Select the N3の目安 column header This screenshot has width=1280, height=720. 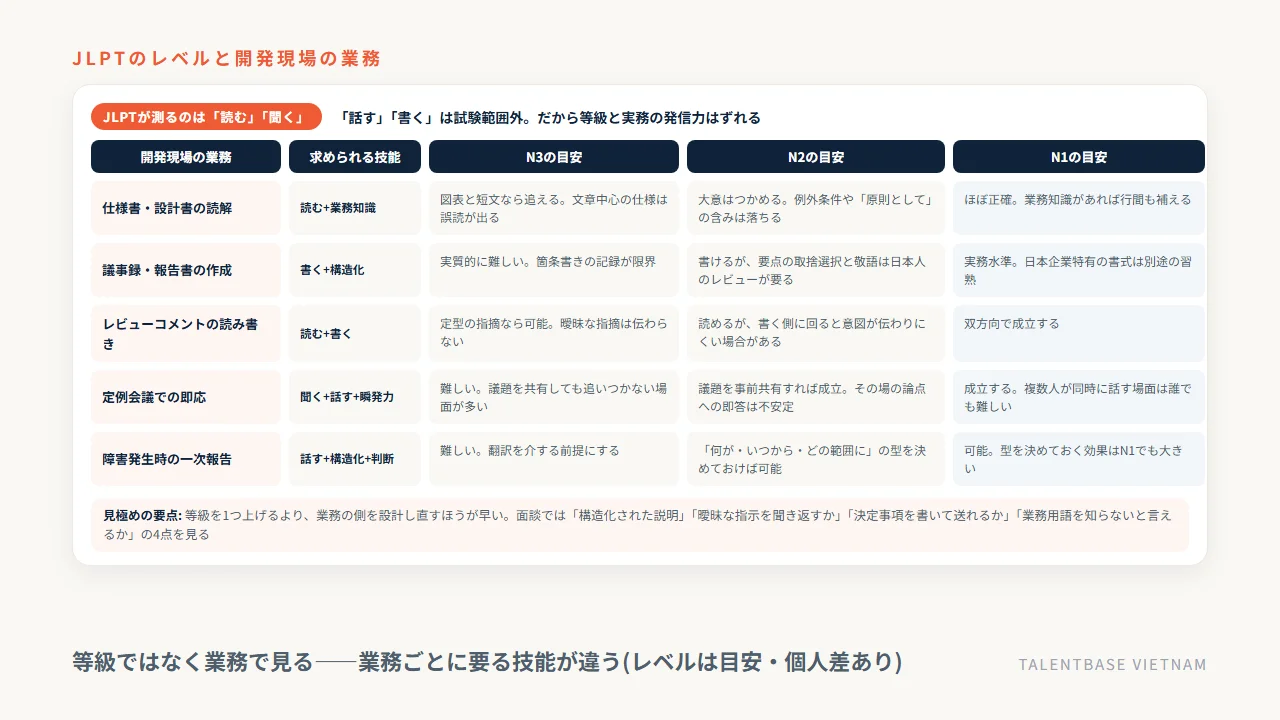[554, 157]
